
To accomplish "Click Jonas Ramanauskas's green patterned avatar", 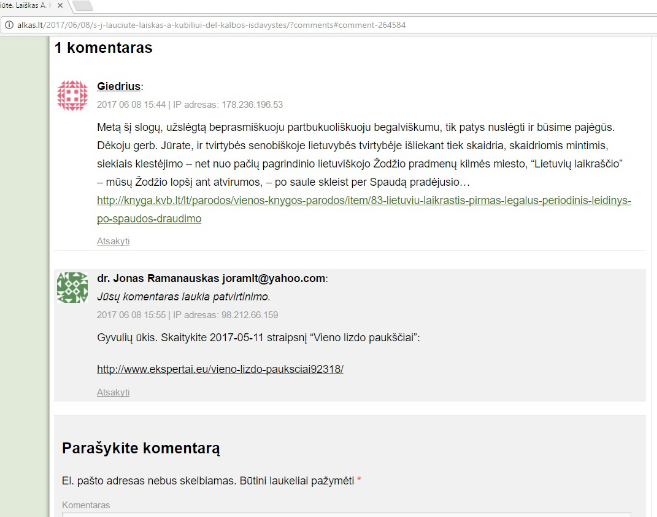I will [x=72, y=287].
